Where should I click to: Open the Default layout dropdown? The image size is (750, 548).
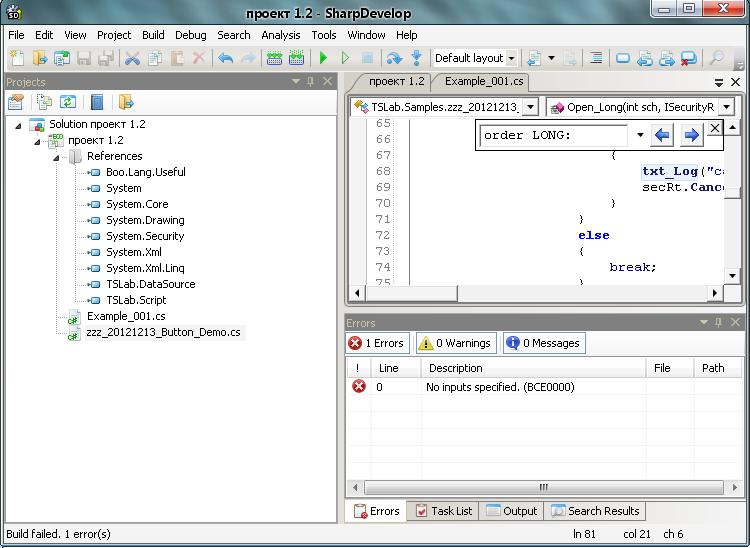[x=511, y=59]
